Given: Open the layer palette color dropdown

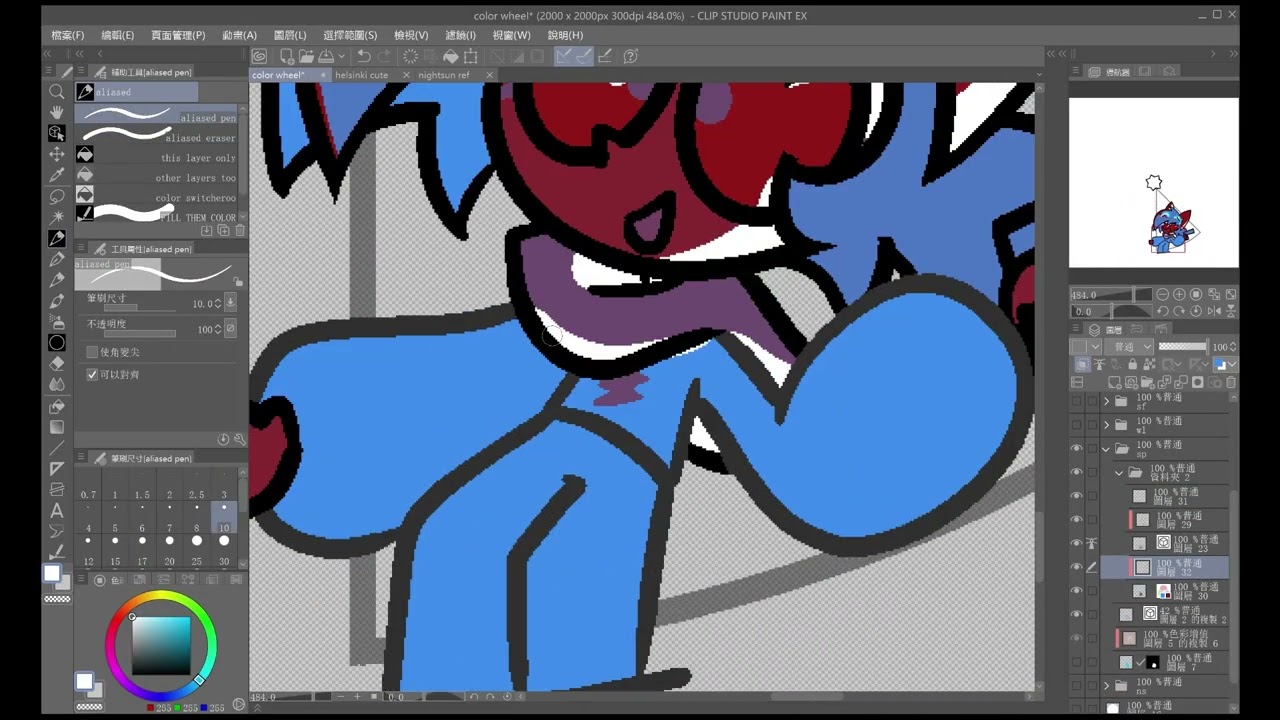Looking at the screenshot, I should click(x=1086, y=347).
